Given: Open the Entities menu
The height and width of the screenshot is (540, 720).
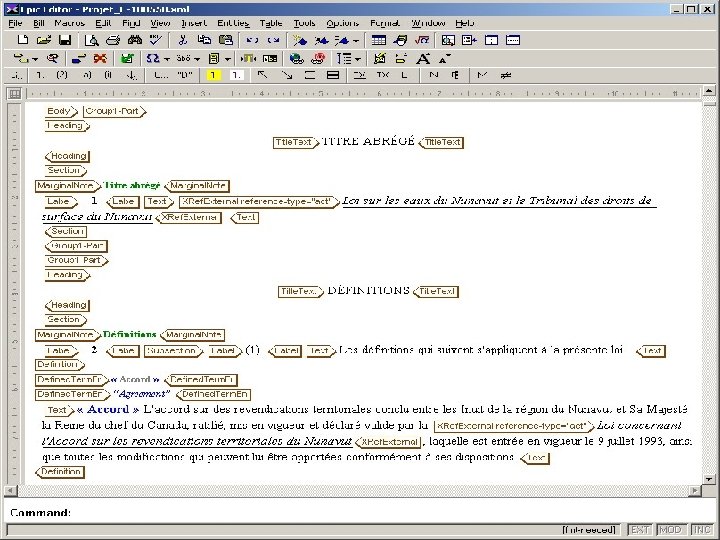Looking at the screenshot, I should pos(233,23).
